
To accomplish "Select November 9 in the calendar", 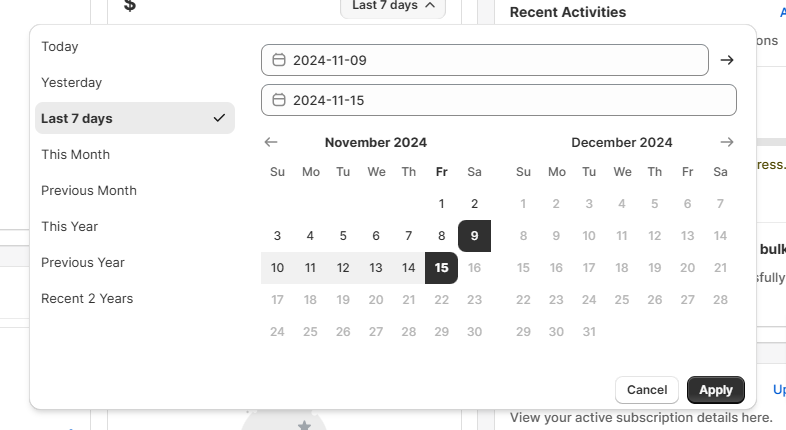I will pos(474,236).
